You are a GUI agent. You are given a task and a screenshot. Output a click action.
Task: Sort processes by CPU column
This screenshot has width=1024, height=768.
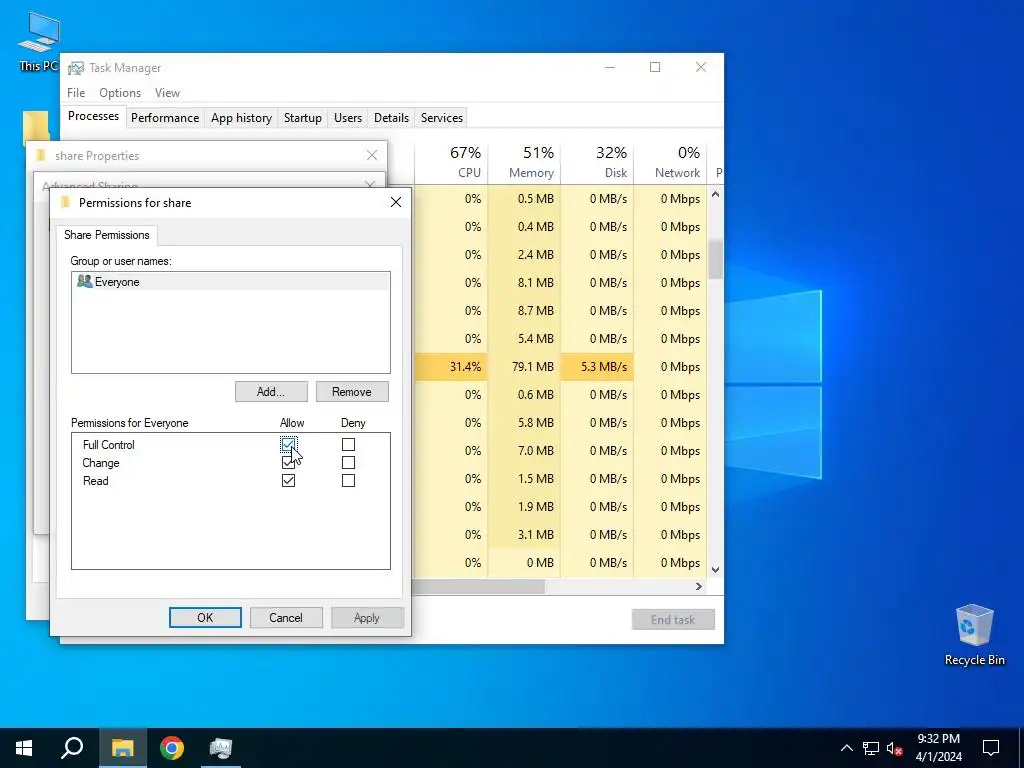(451, 161)
